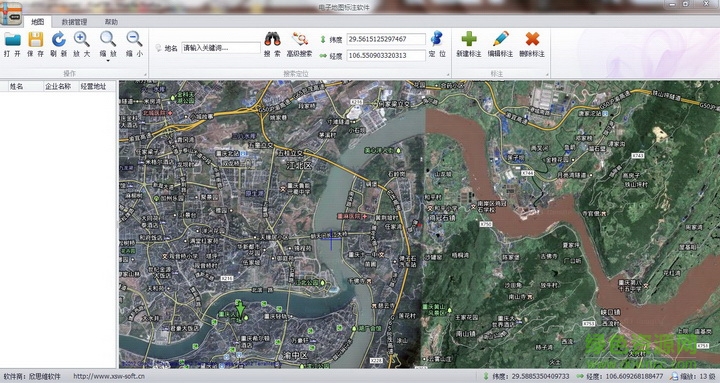
Task: Open the 帮助 tab
Action: [111, 22]
